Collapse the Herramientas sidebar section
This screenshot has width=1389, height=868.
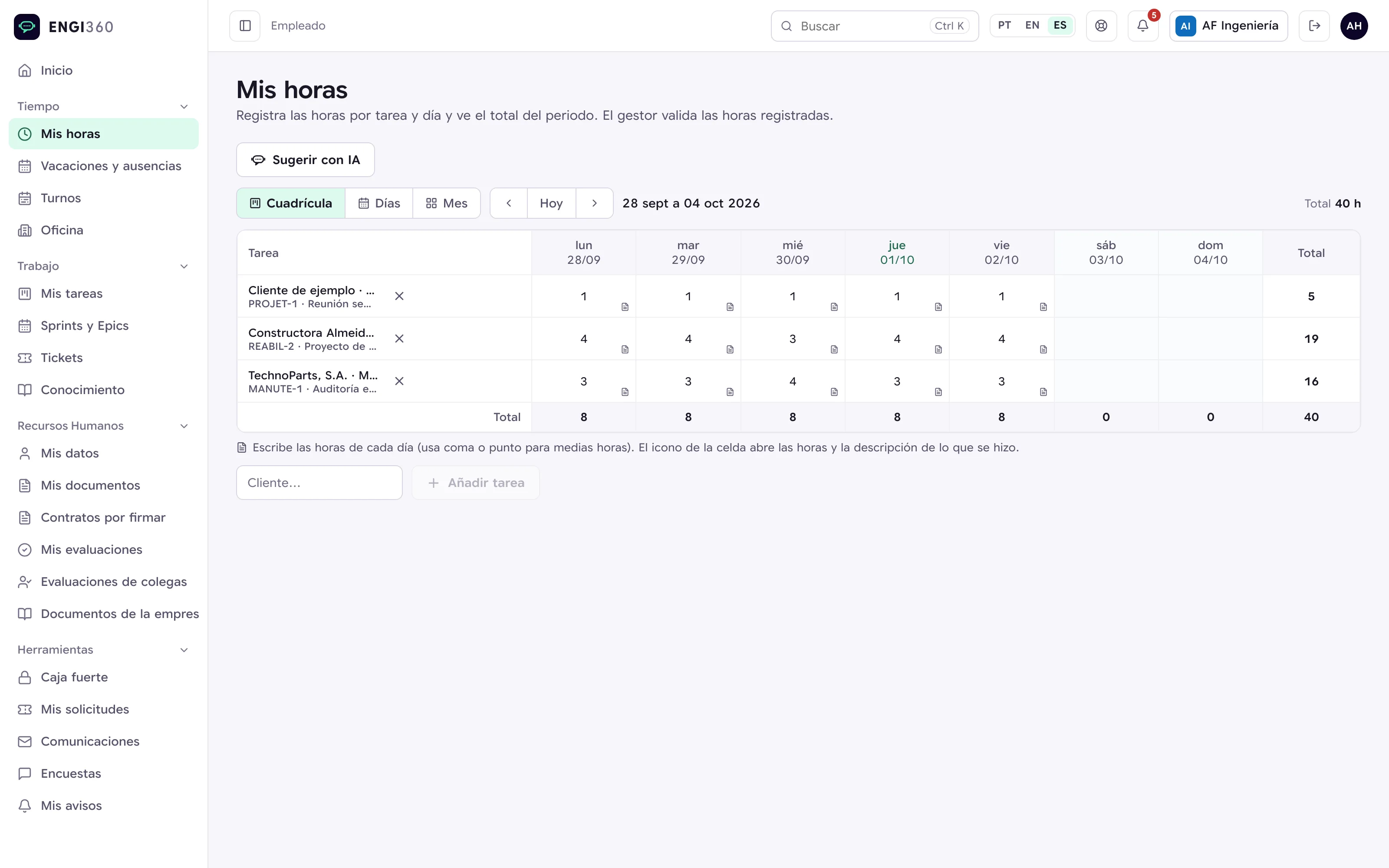(x=184, y=650)
